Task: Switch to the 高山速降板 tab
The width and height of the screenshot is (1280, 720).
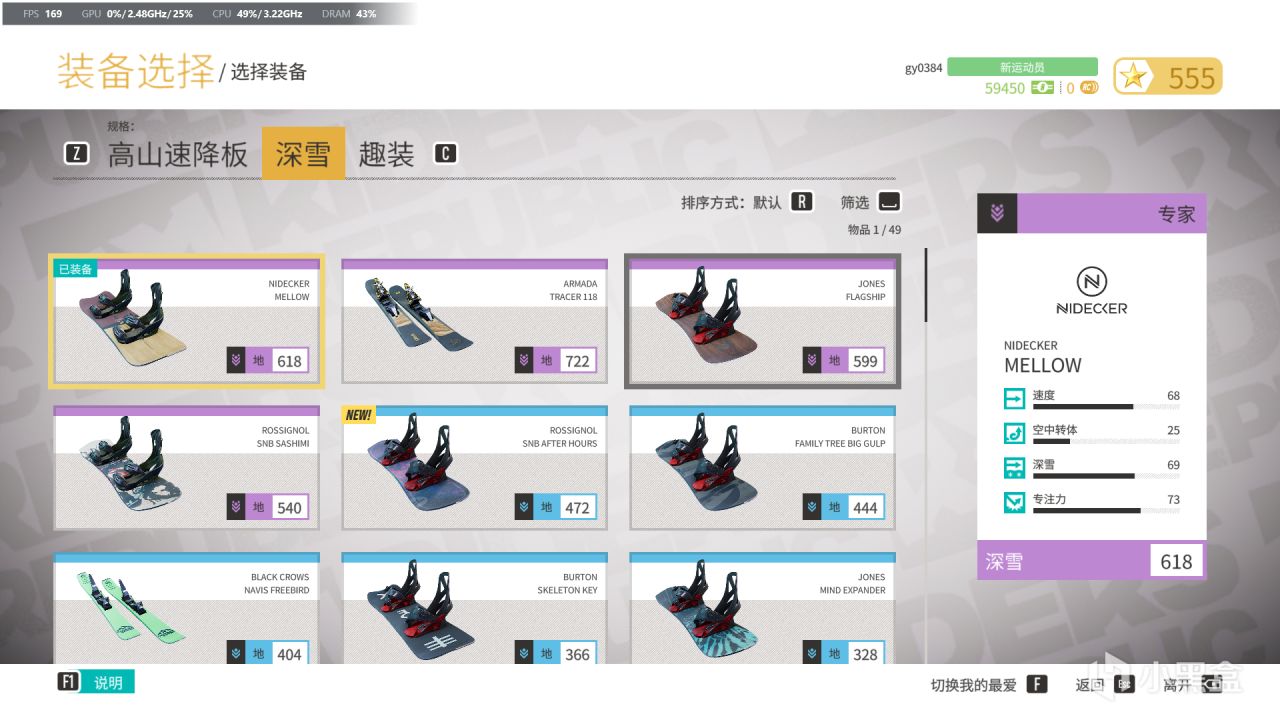Action: tap(178, 154)
